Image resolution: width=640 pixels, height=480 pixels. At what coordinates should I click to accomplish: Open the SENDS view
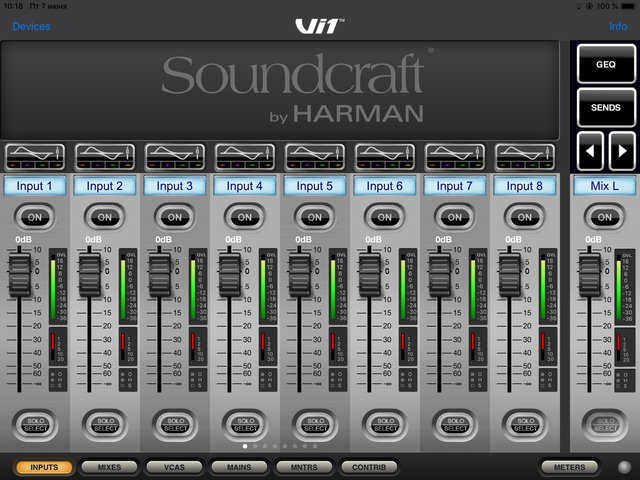pyautogui.click(x=606, y=107)
